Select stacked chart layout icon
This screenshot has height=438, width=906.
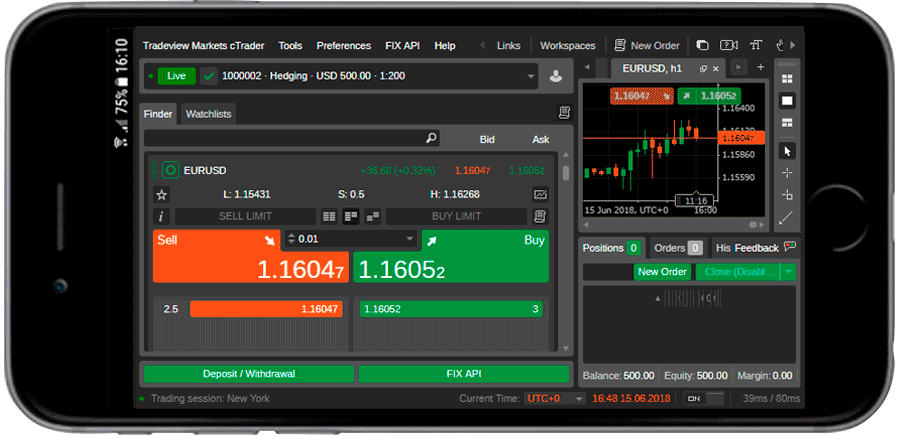787,123
